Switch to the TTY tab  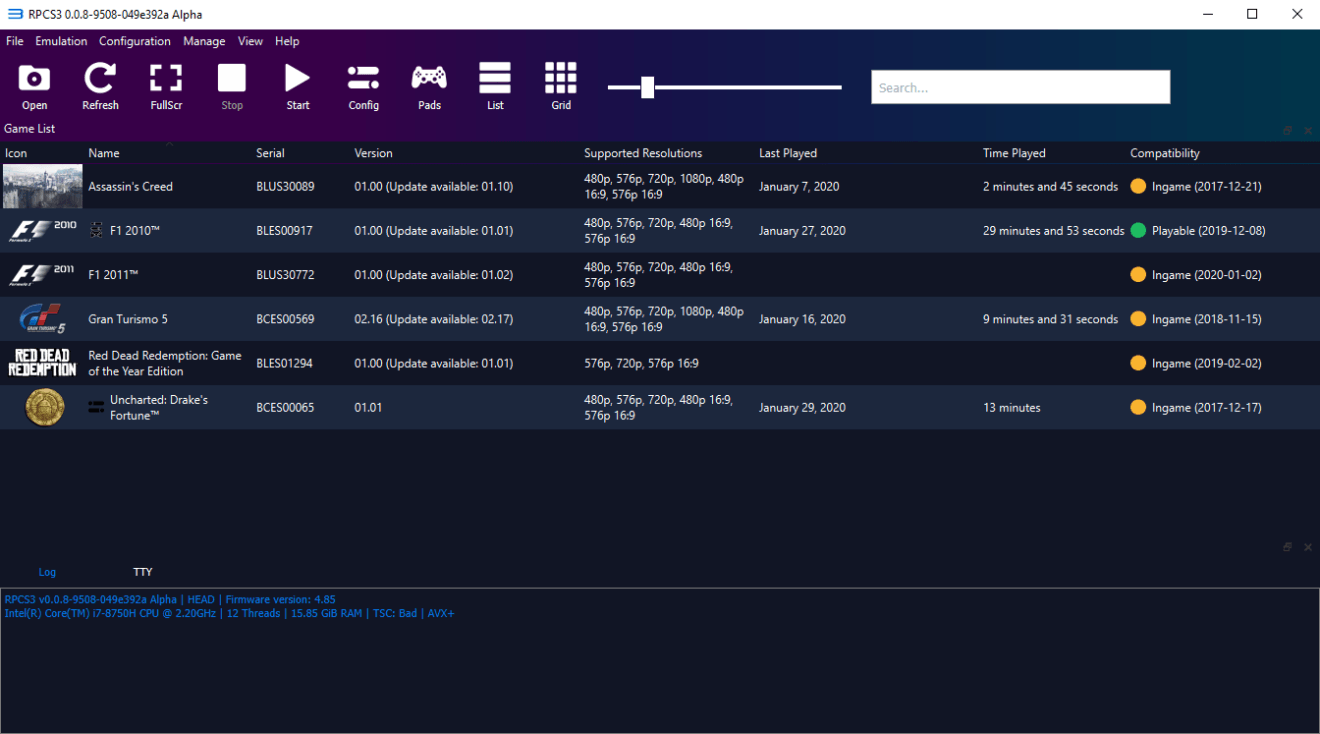tap(143, 572)
